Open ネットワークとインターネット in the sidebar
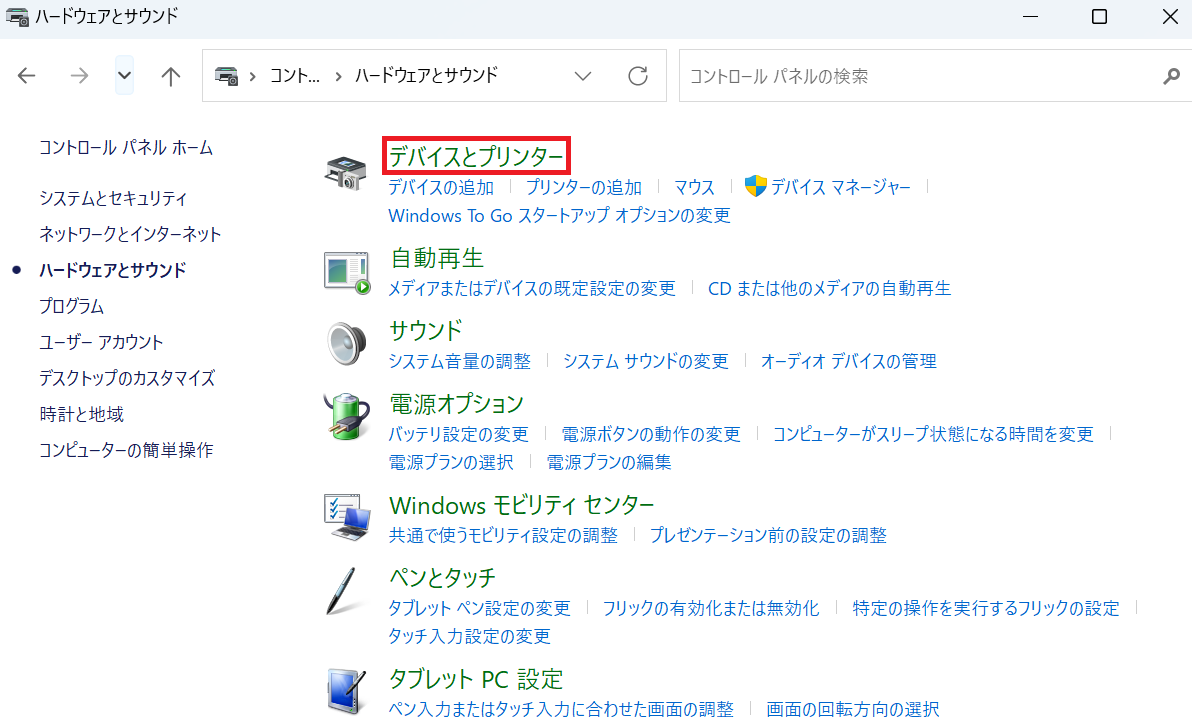This screenshot has height=725, width=1192. (x=130, y=234)
